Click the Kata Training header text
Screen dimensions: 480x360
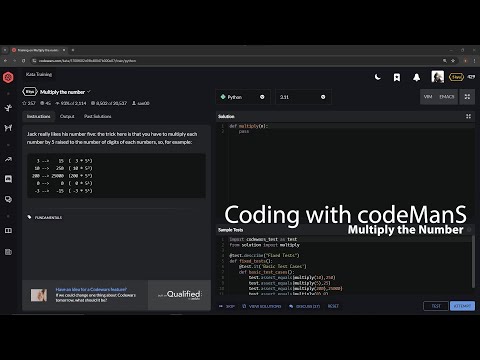39,74
